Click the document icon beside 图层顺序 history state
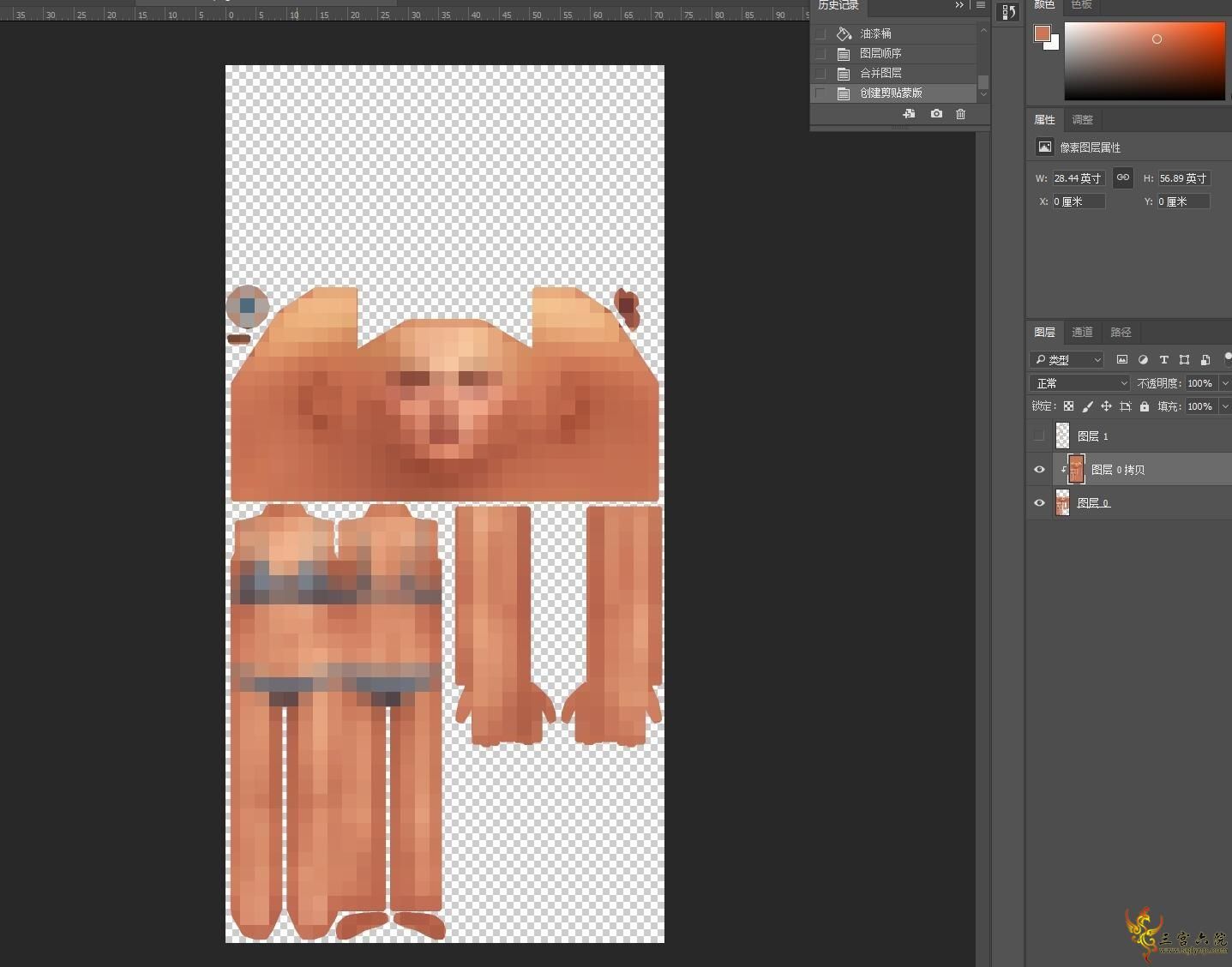This screenshot has width=1232, height=967. (844, 53)
